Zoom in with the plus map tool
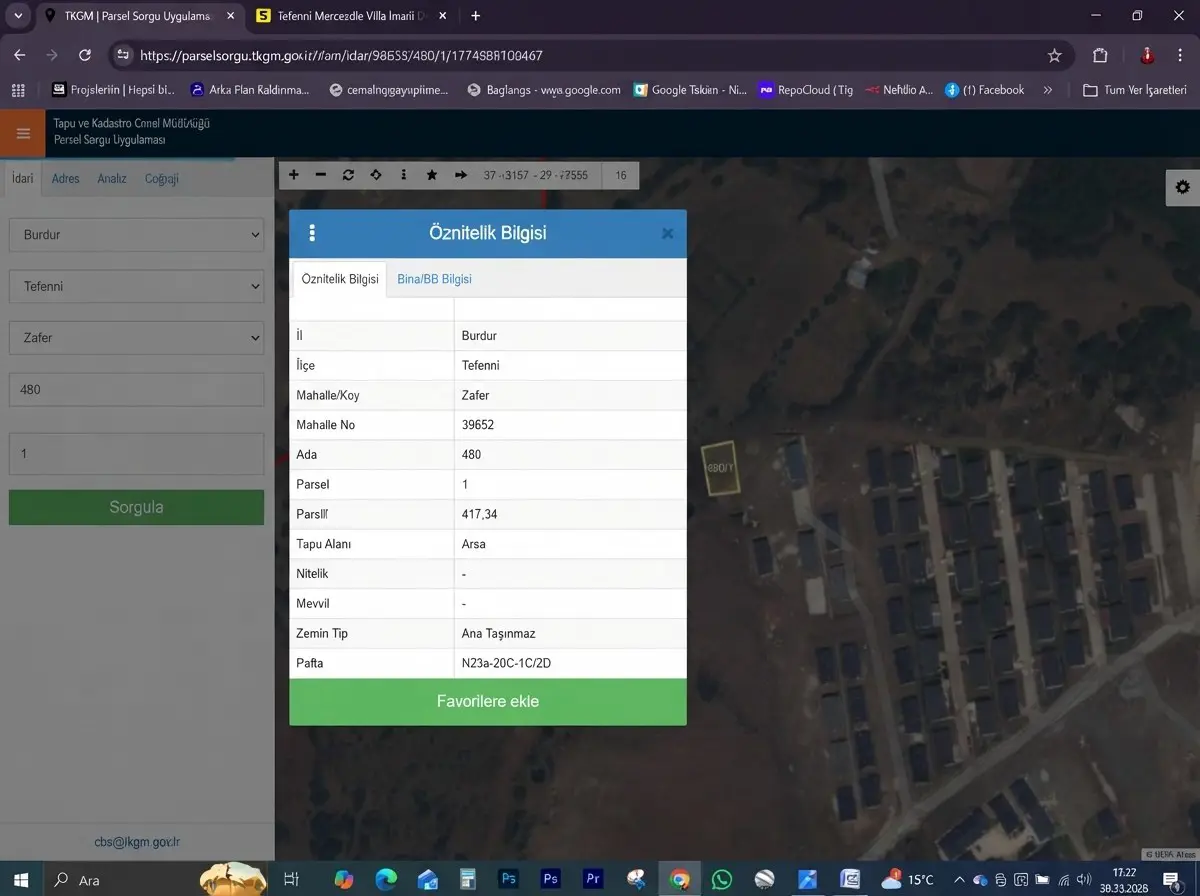 coord(294,175)
